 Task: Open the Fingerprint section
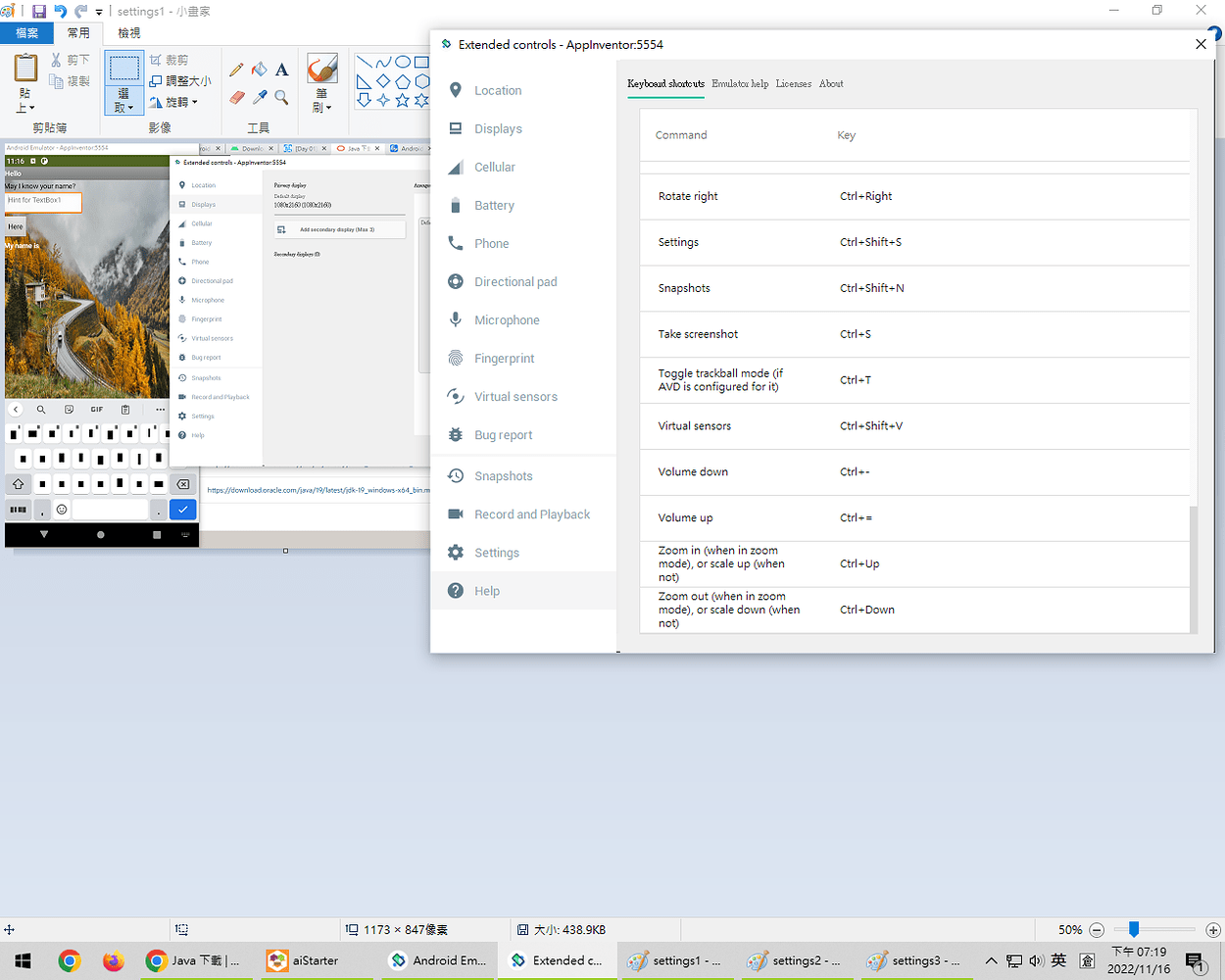point(504,358)
